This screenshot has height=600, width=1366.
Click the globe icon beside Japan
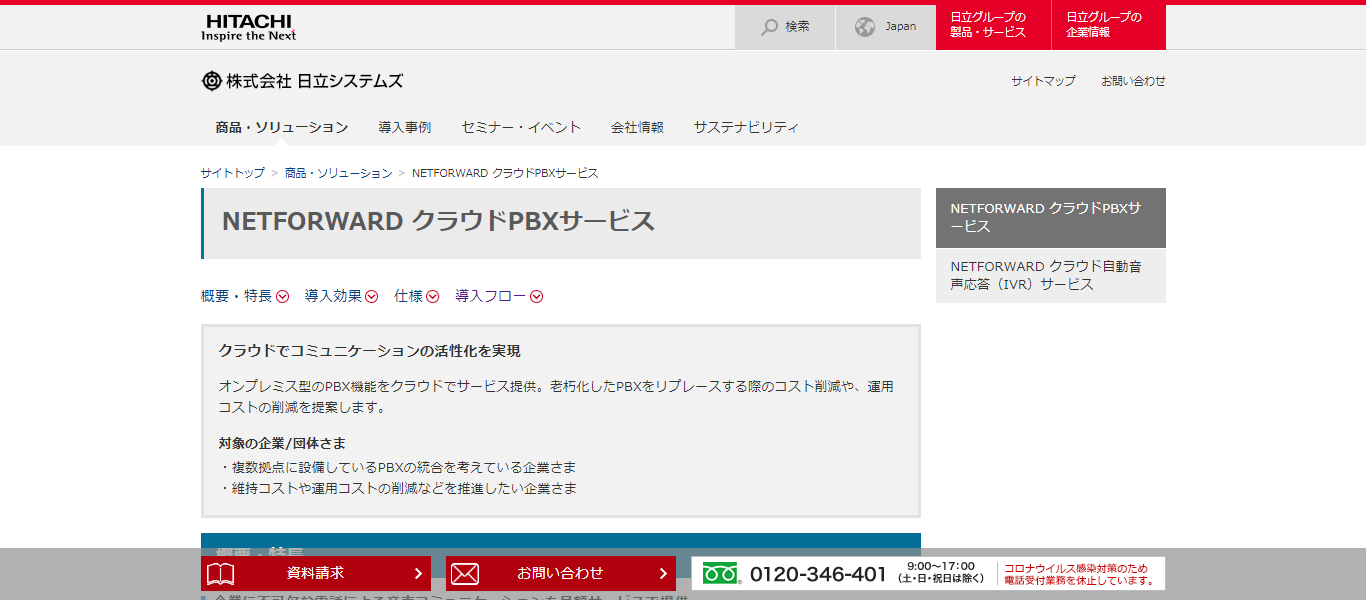pos(865,27)
